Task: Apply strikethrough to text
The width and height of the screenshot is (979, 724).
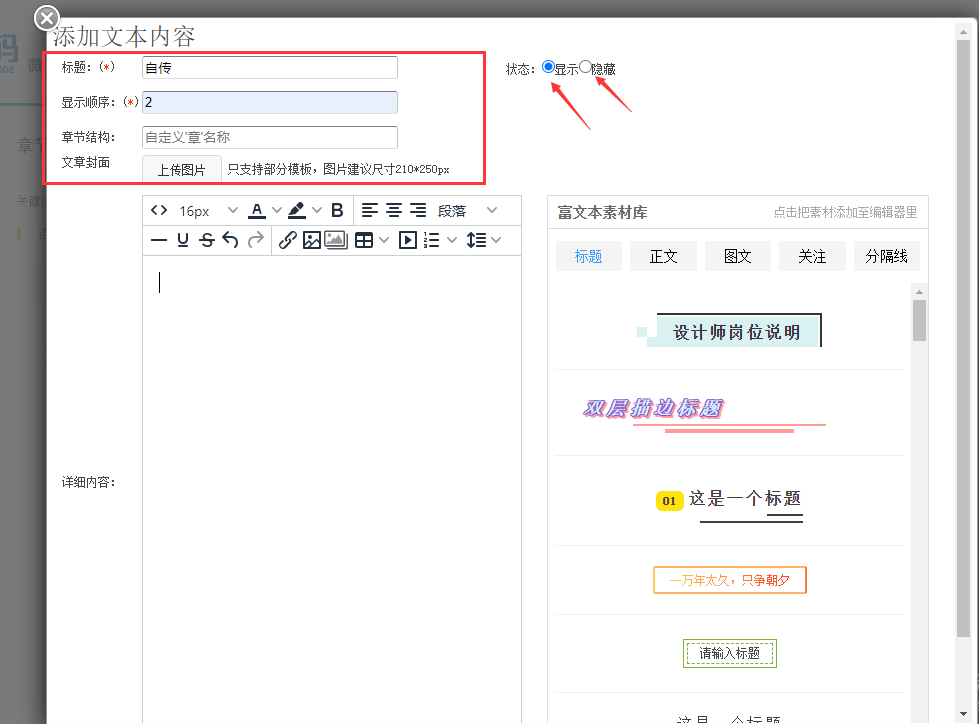Action: 206,240
